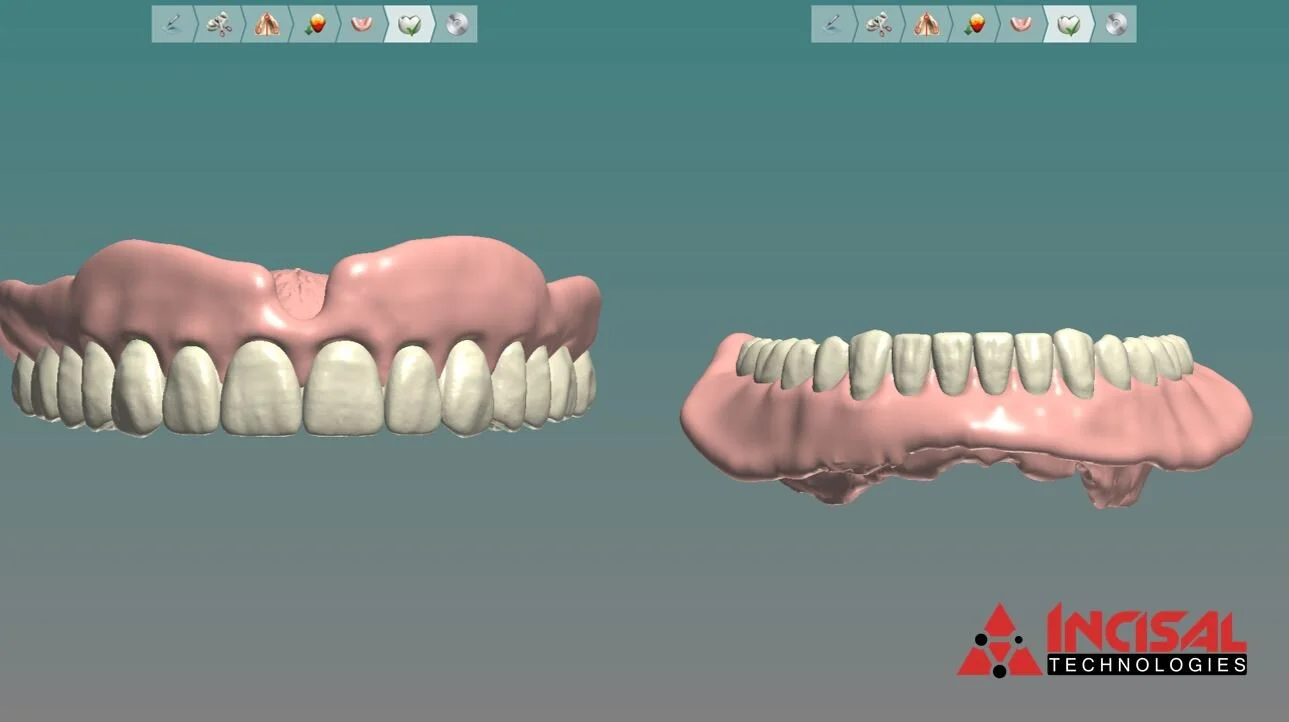Image resolution: width=1289 pixels, height=722 pixels.
Task: Switch to the tulip finishing step, right toolbar
Action: point(1068,25)
